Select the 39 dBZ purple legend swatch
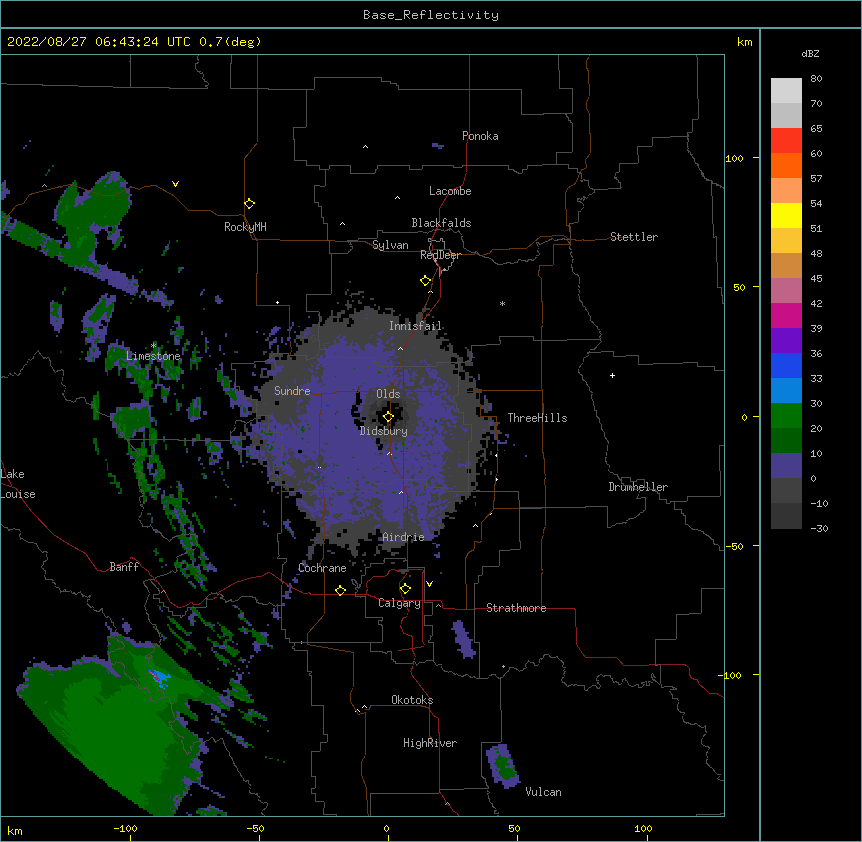The width and height of the screenshot is (862, 842). tap(786, 340)
